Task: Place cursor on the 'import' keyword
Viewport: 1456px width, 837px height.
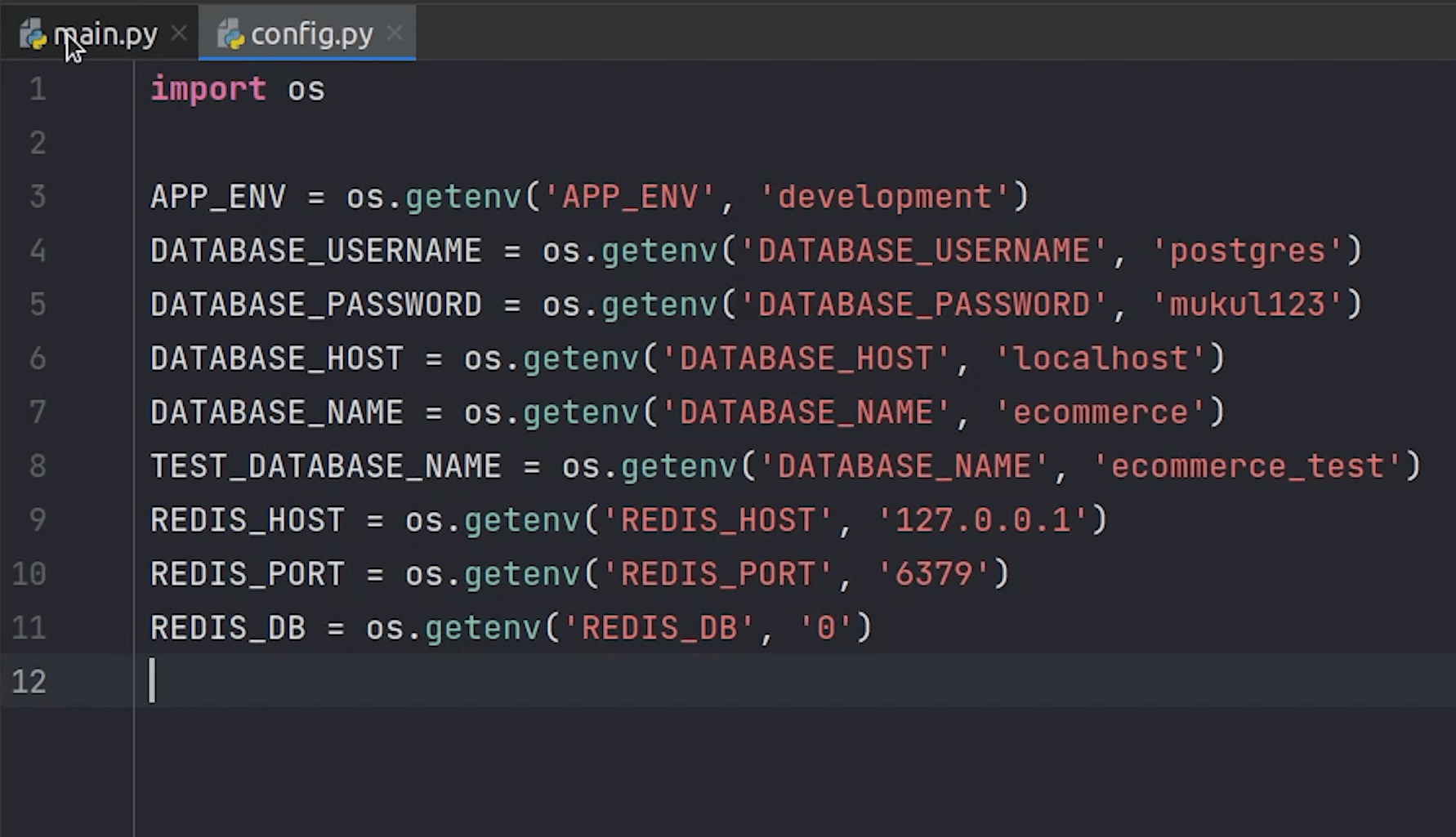Action: pyautogui.click(x=208, y=89)
